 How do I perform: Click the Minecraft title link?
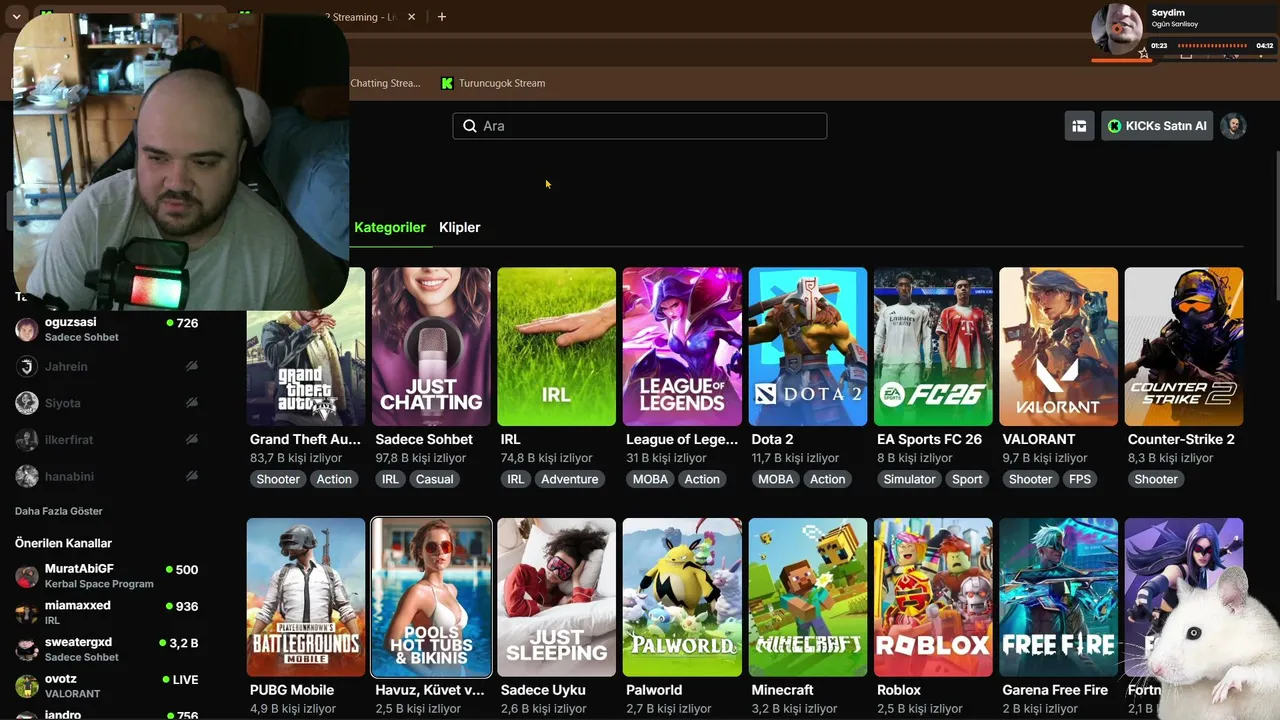click(x=782, y=690)
